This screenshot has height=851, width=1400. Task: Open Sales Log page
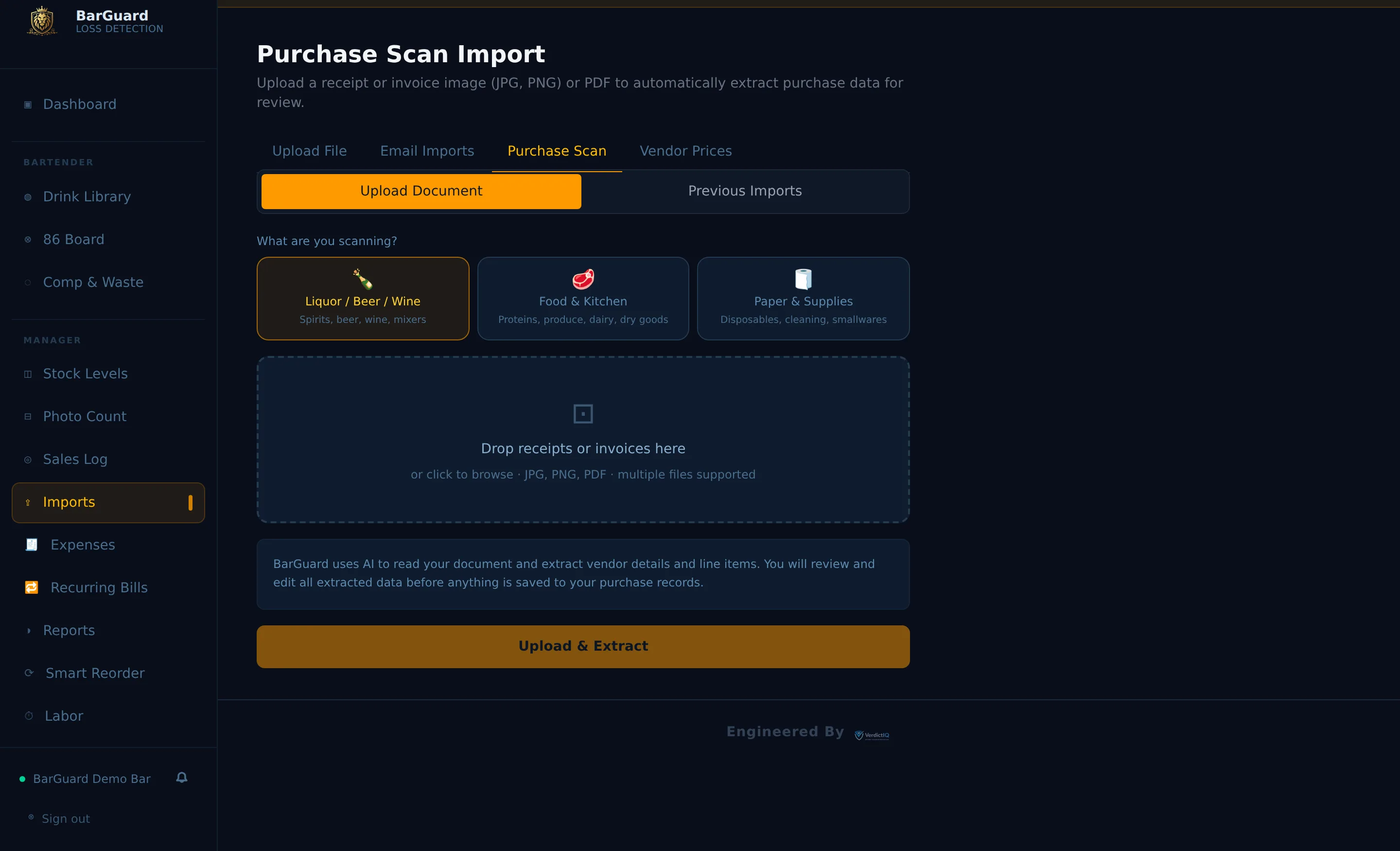click(x=108, y=460)
